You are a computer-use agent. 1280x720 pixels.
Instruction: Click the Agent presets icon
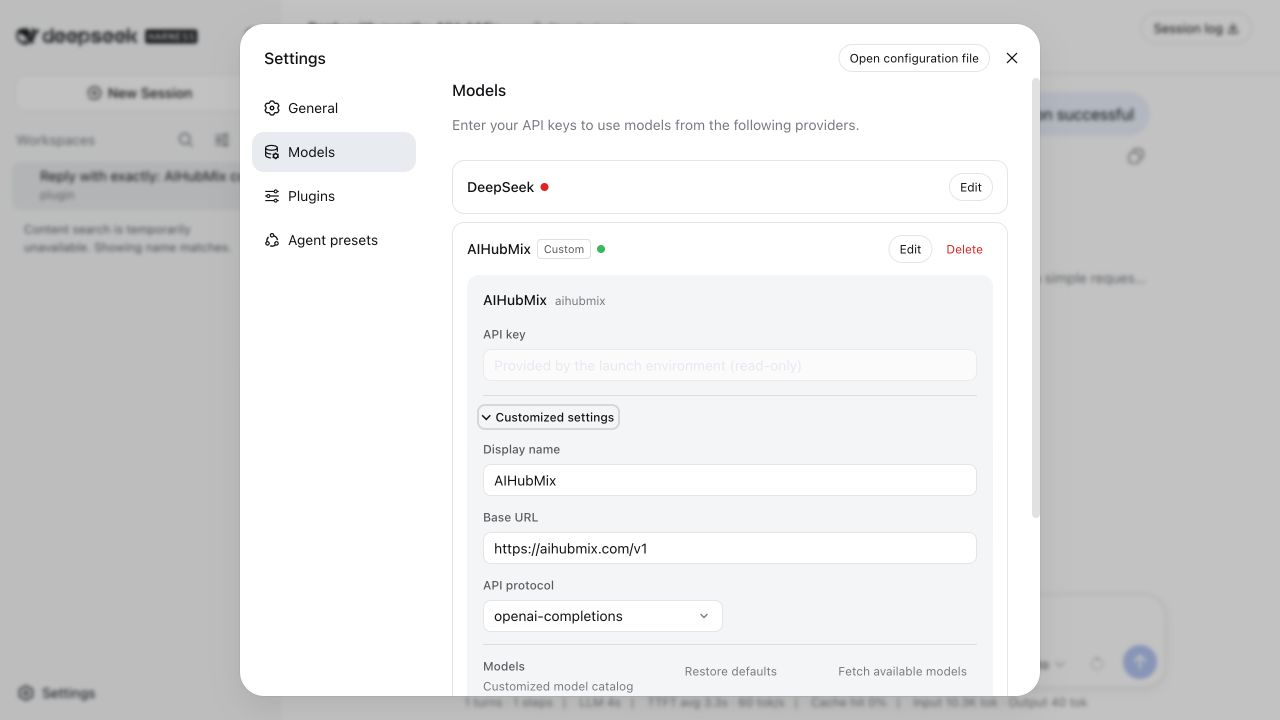point(272,240)
